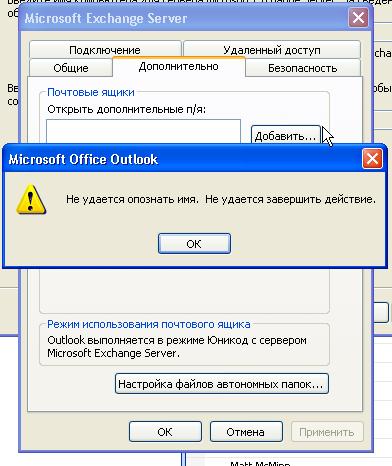Click the Режим использования почтового ящика label

(149, 324)
